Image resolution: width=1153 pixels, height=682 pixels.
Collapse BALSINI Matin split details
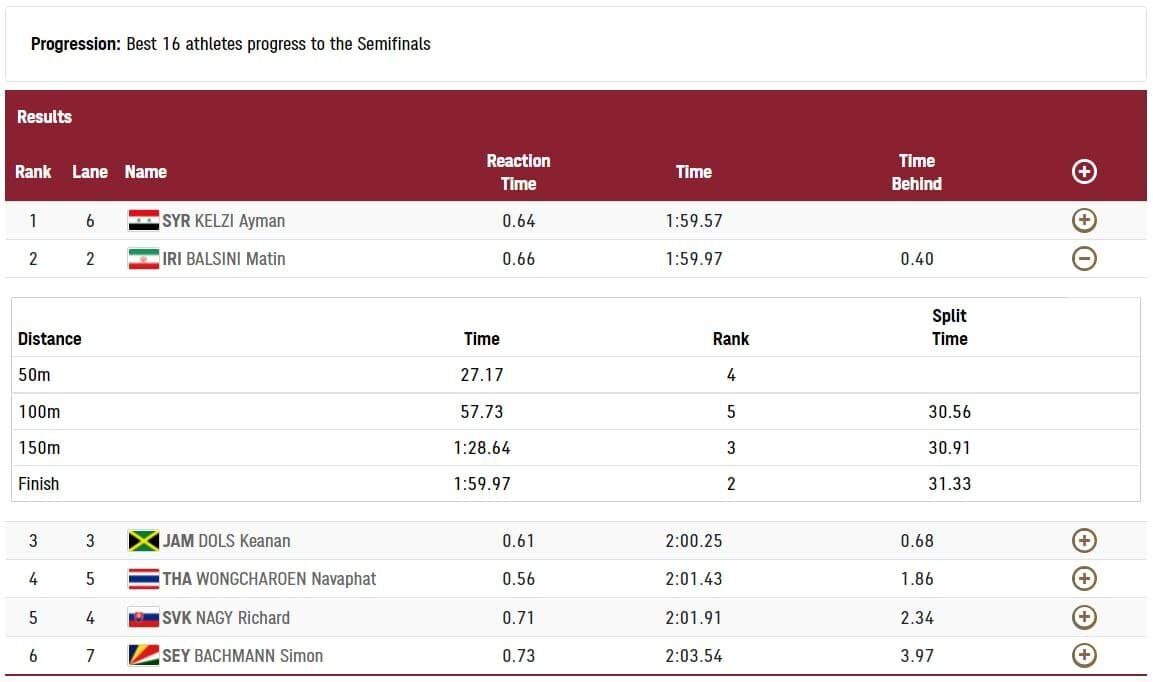coord(1084,258)
